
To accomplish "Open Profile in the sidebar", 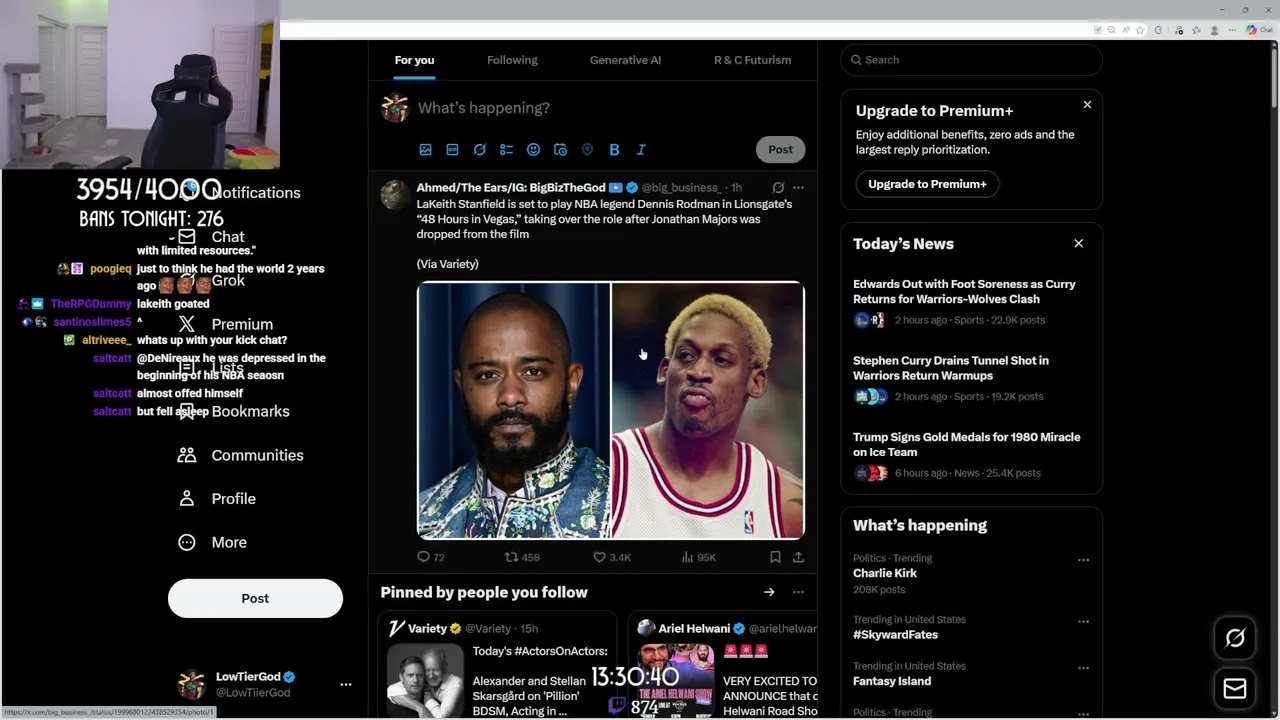I will 217,499.
